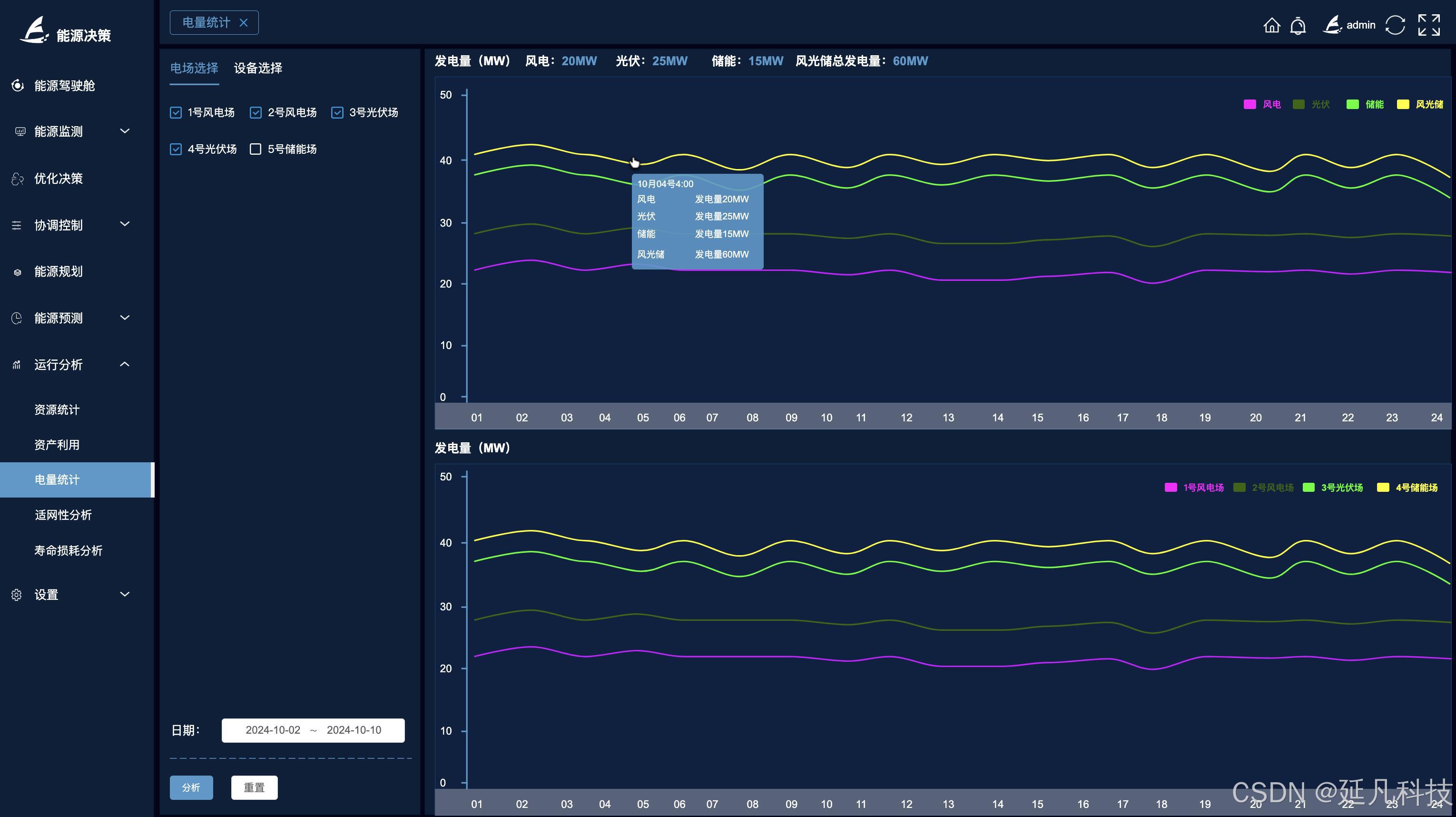Expand the 能源监测 menu chevron

point(125,131)
